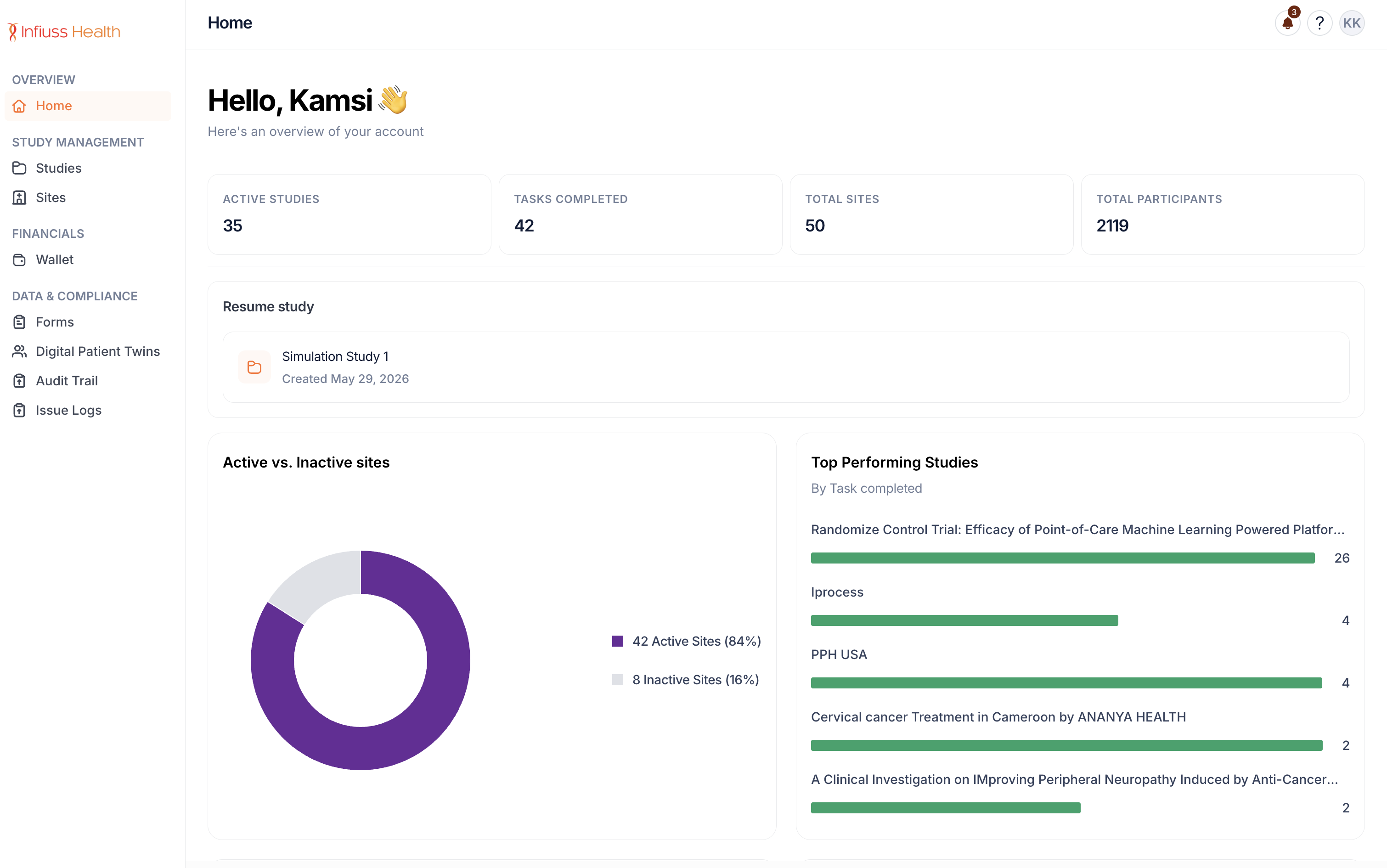Viewport: 1387px width, 868px height.
Task: Click the PPH USA progress bar
Action: pyautogui.click(x=1066, y=683)
